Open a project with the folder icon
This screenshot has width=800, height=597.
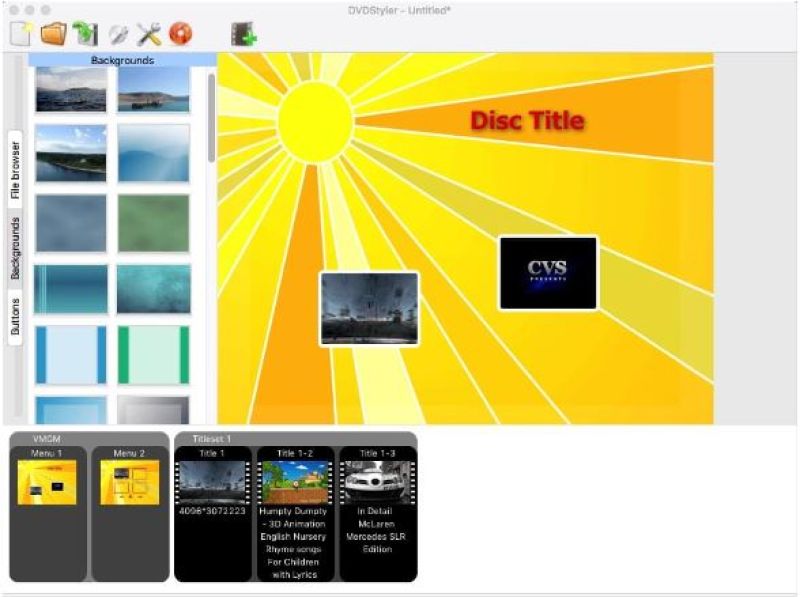click(x=53, y=34)
